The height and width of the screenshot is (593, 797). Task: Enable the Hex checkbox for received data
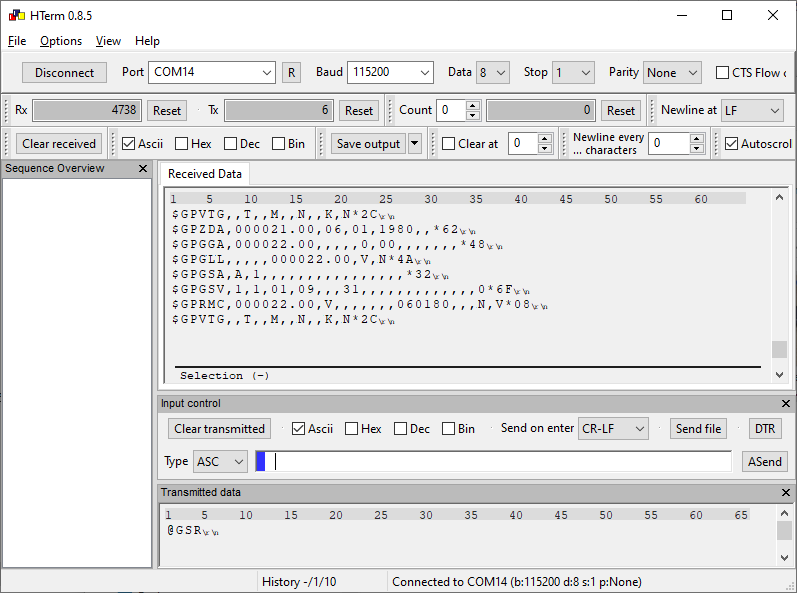(x=182, y=144)
